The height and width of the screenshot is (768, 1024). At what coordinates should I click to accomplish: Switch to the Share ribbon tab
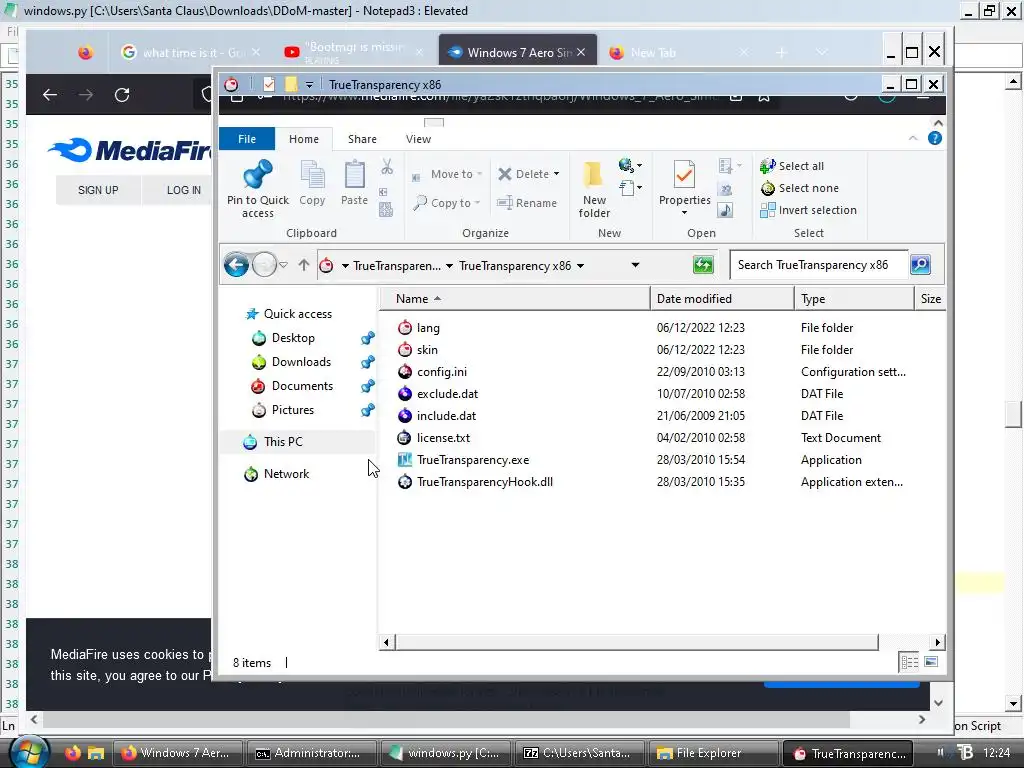pyautogui.click(x=362, y=139)
